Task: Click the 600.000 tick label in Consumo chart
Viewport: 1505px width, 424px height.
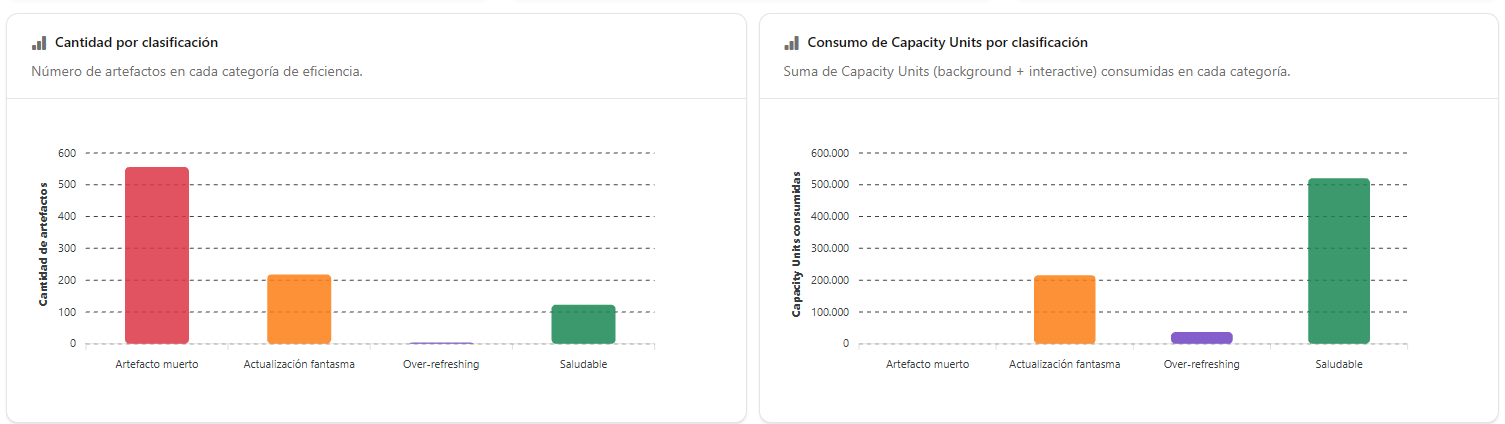Action: [x=830, y=153]
